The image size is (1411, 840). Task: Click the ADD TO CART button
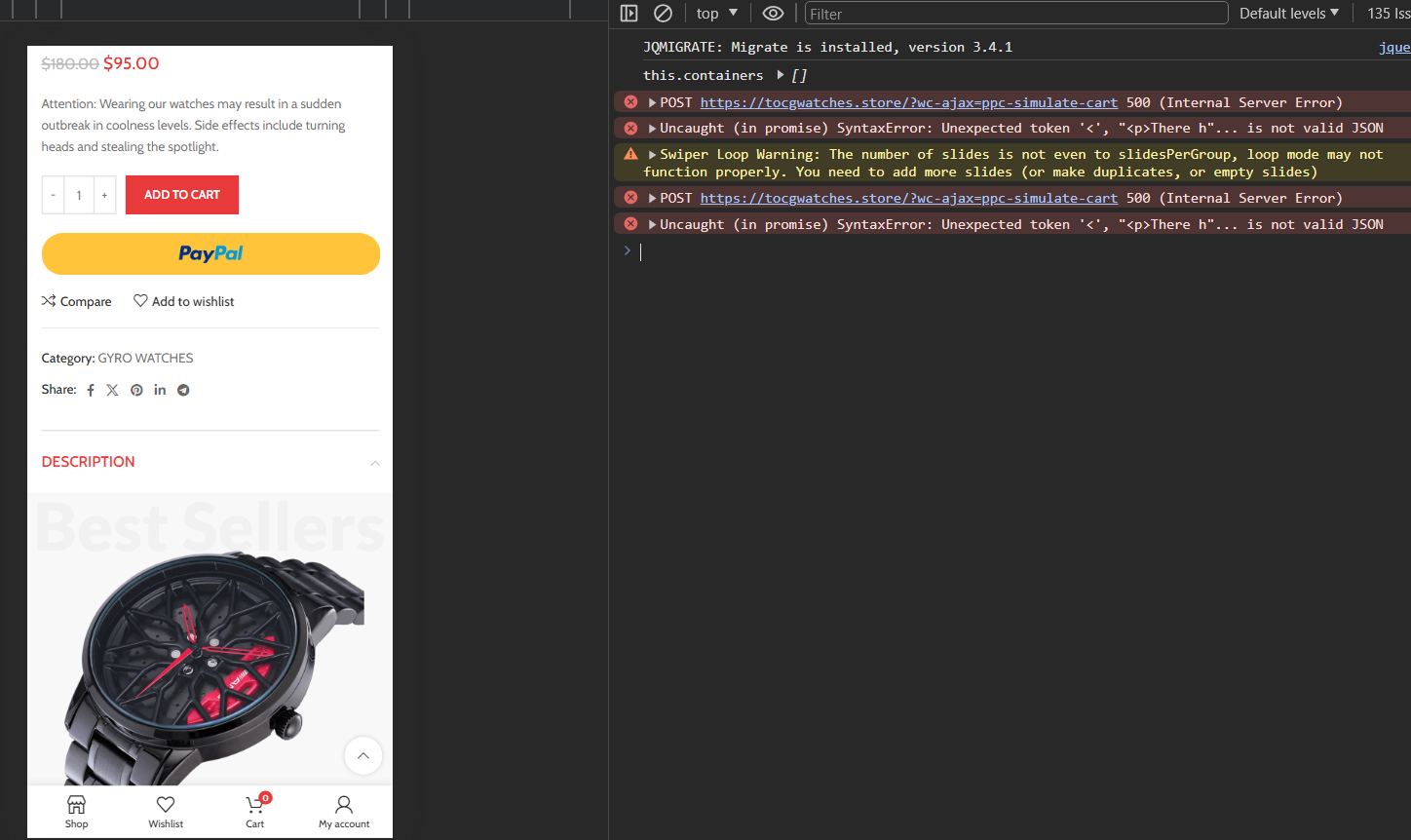point(182,195)
